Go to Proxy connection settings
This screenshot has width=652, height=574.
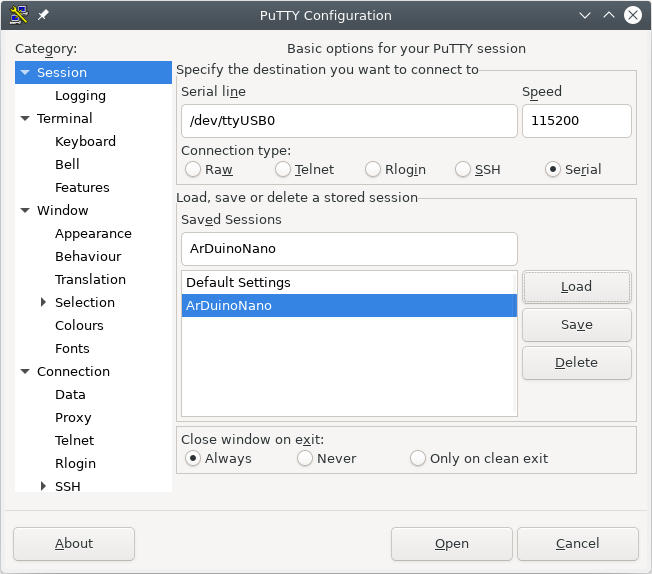tap(73, 418)
